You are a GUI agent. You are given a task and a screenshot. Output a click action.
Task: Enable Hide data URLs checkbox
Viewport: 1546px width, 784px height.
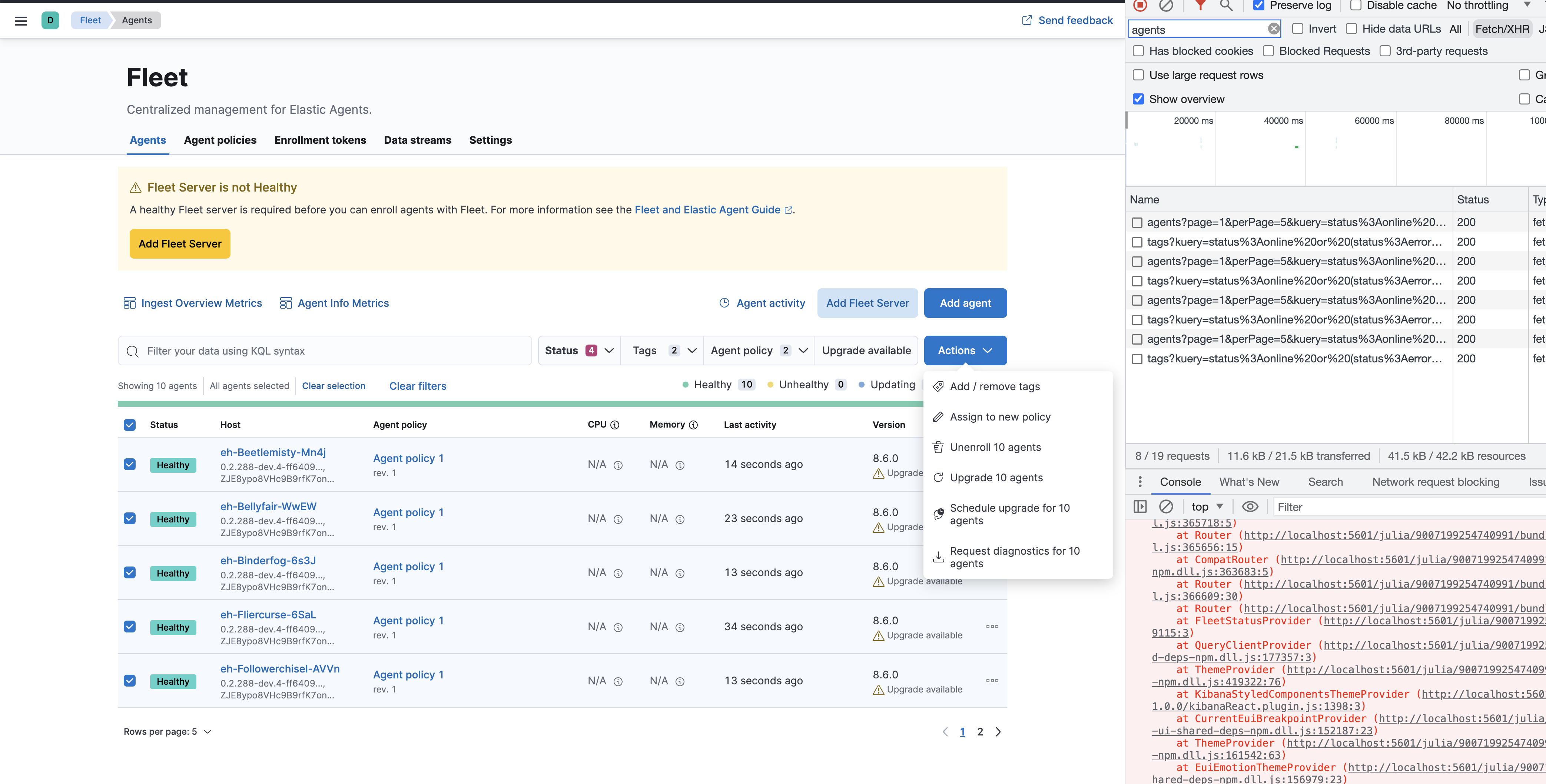click(1351, 29)
